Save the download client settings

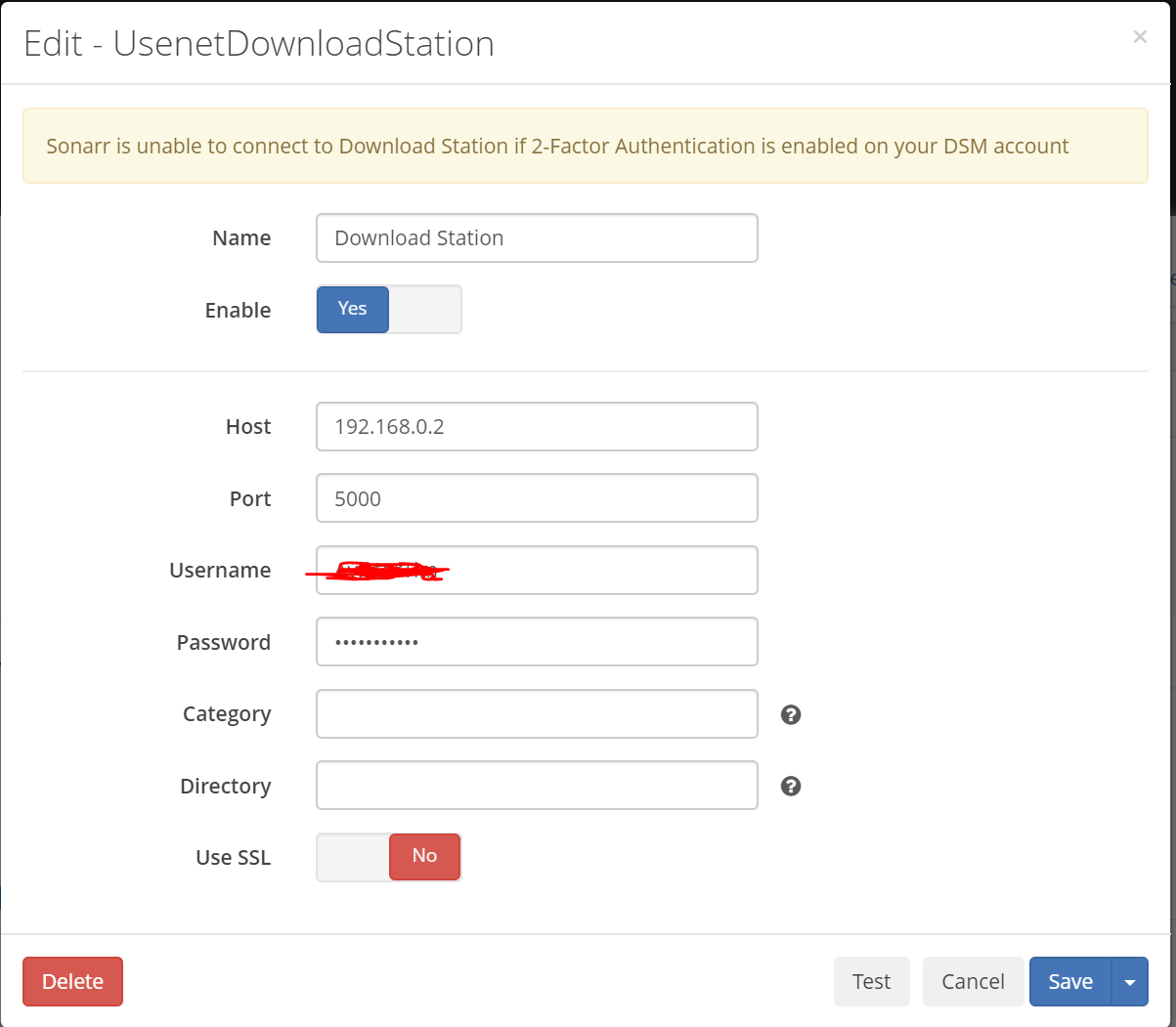tap(1070, 981)
